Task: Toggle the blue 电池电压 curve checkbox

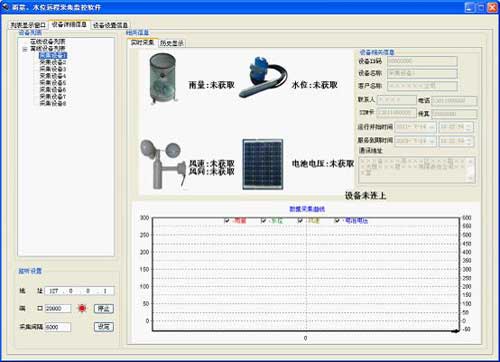Action: (337, 220)
